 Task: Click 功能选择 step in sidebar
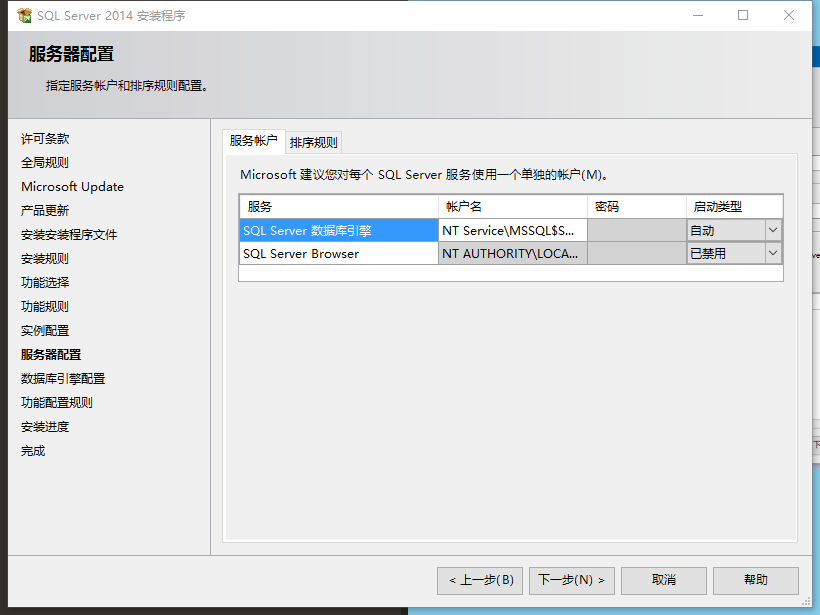pos(45,283)
